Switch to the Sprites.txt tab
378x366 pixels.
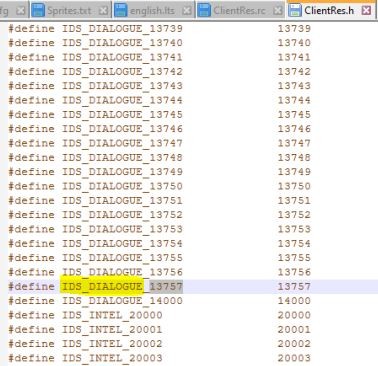[x=70, y=11]
